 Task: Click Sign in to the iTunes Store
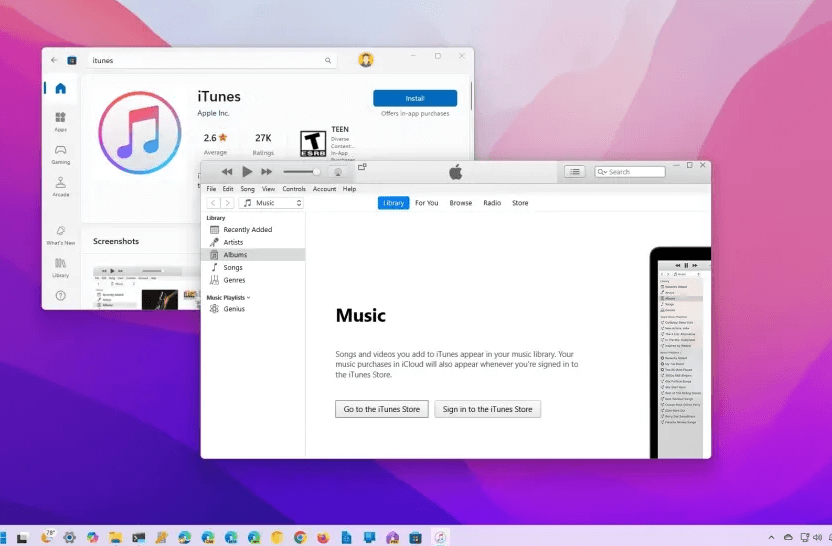(x=487, y=409)
